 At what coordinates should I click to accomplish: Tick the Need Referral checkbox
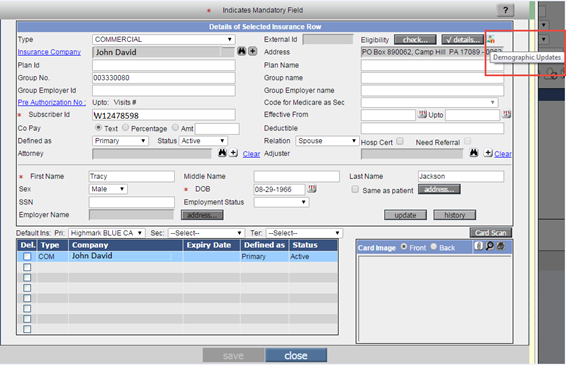tap(467, 141)
